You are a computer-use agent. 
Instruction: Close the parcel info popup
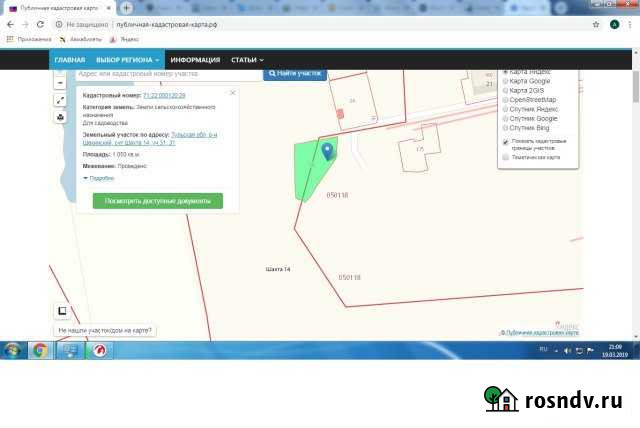(233, 92)
